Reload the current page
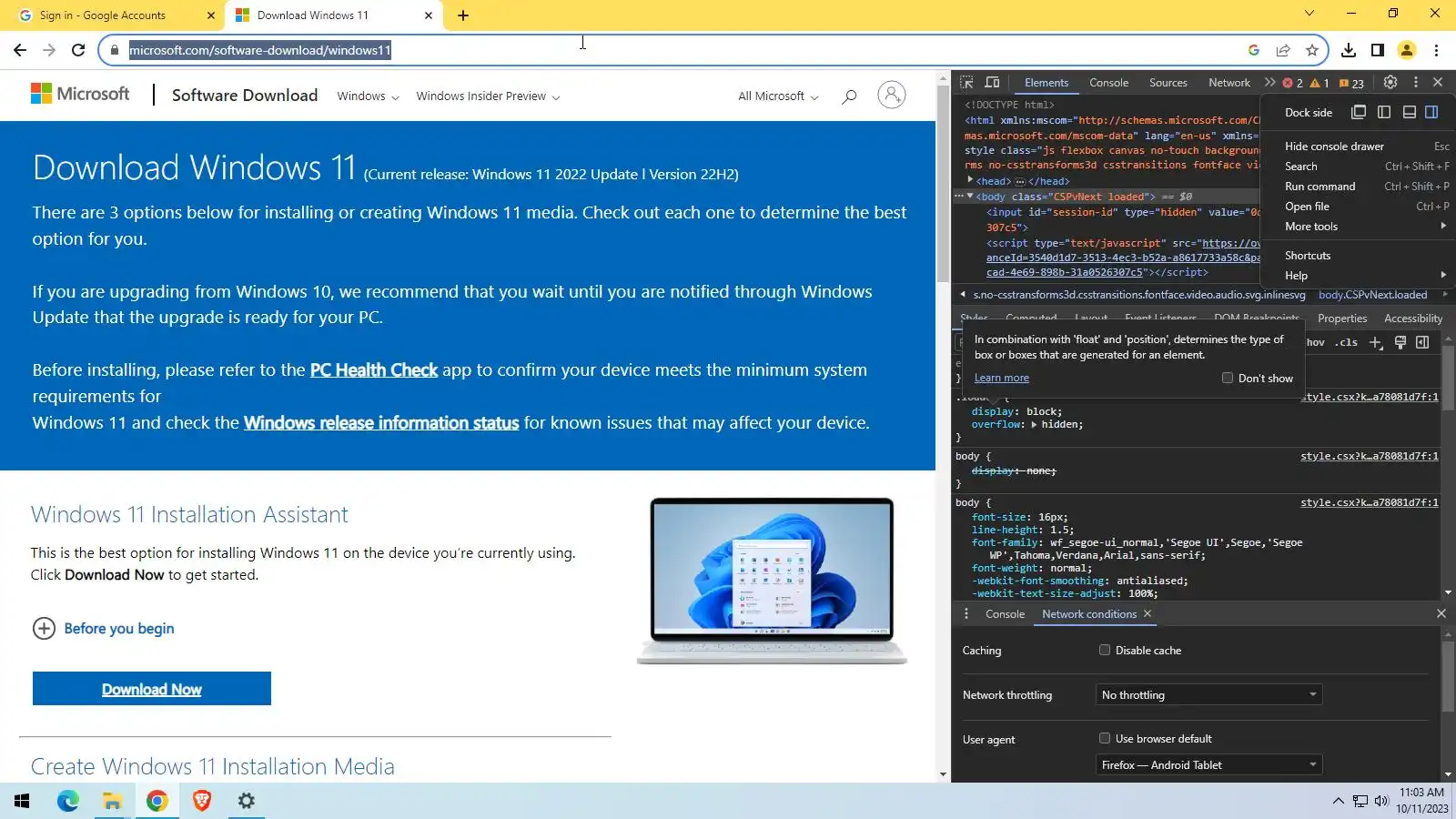The height and width of the screenshot is (819, 1456). coord(78,50)
